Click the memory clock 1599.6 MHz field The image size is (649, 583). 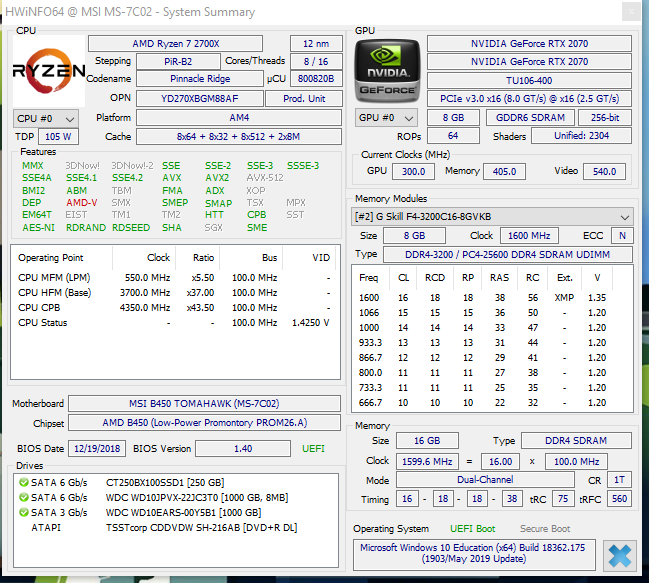coord(427,461)
